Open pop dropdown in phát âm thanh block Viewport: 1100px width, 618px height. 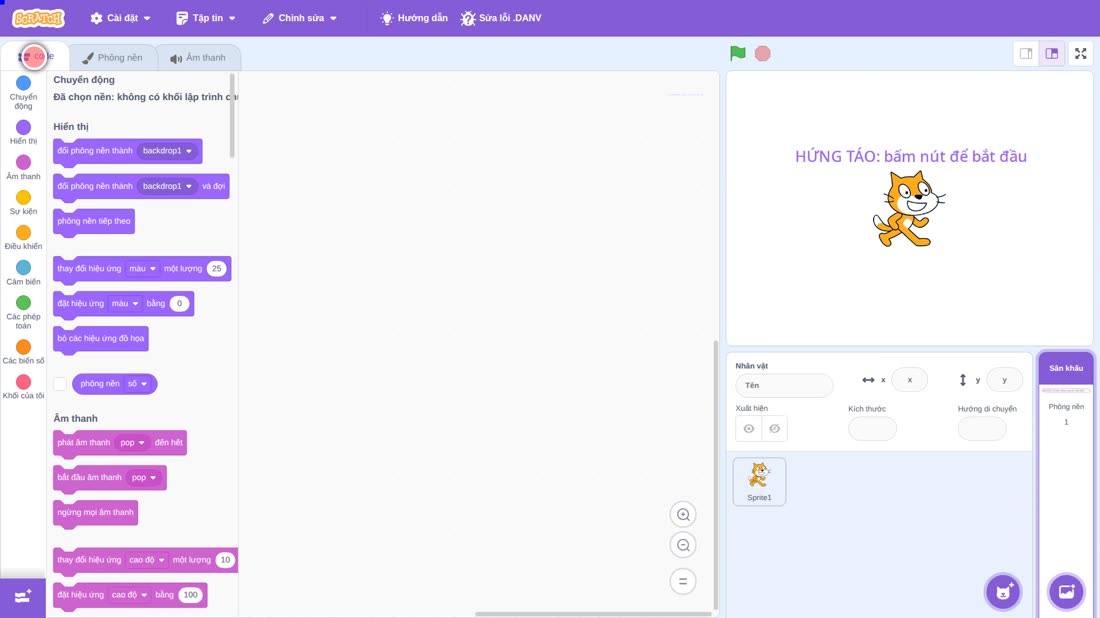click(x=132, y=443)
